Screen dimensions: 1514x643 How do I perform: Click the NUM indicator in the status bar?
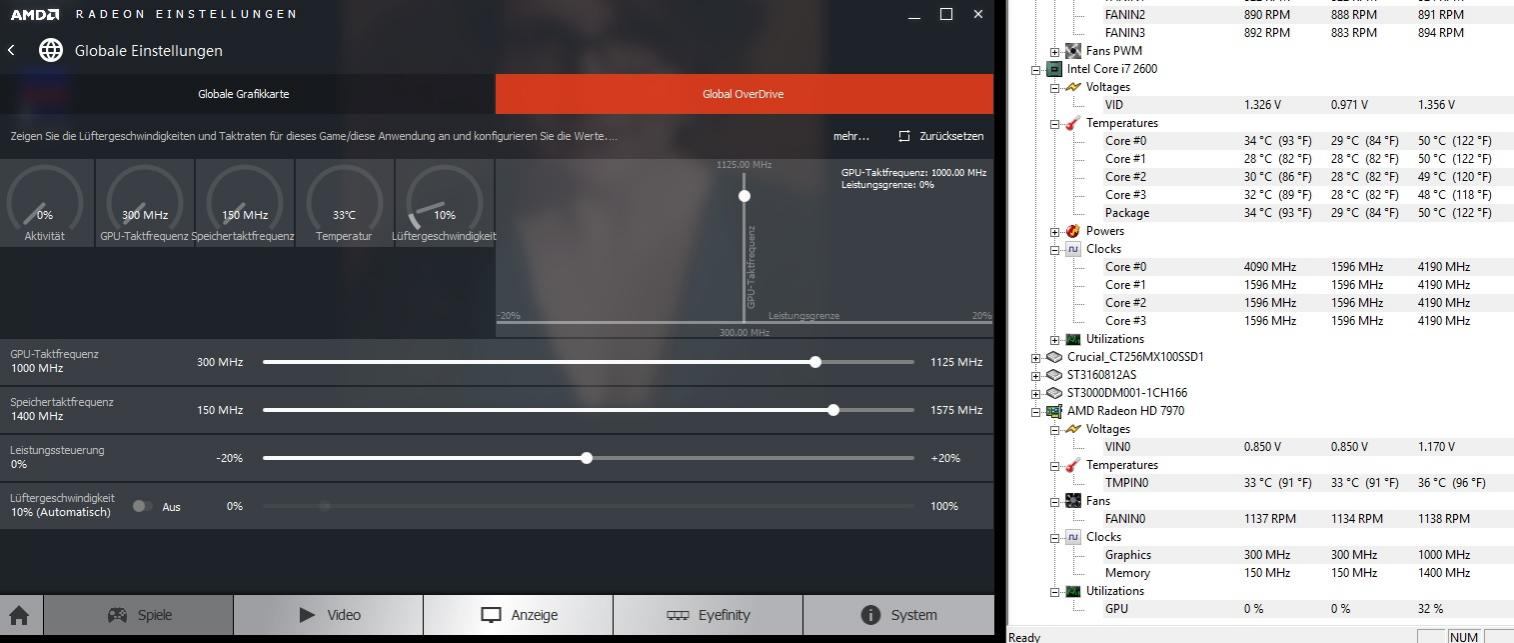(1464, 637)
